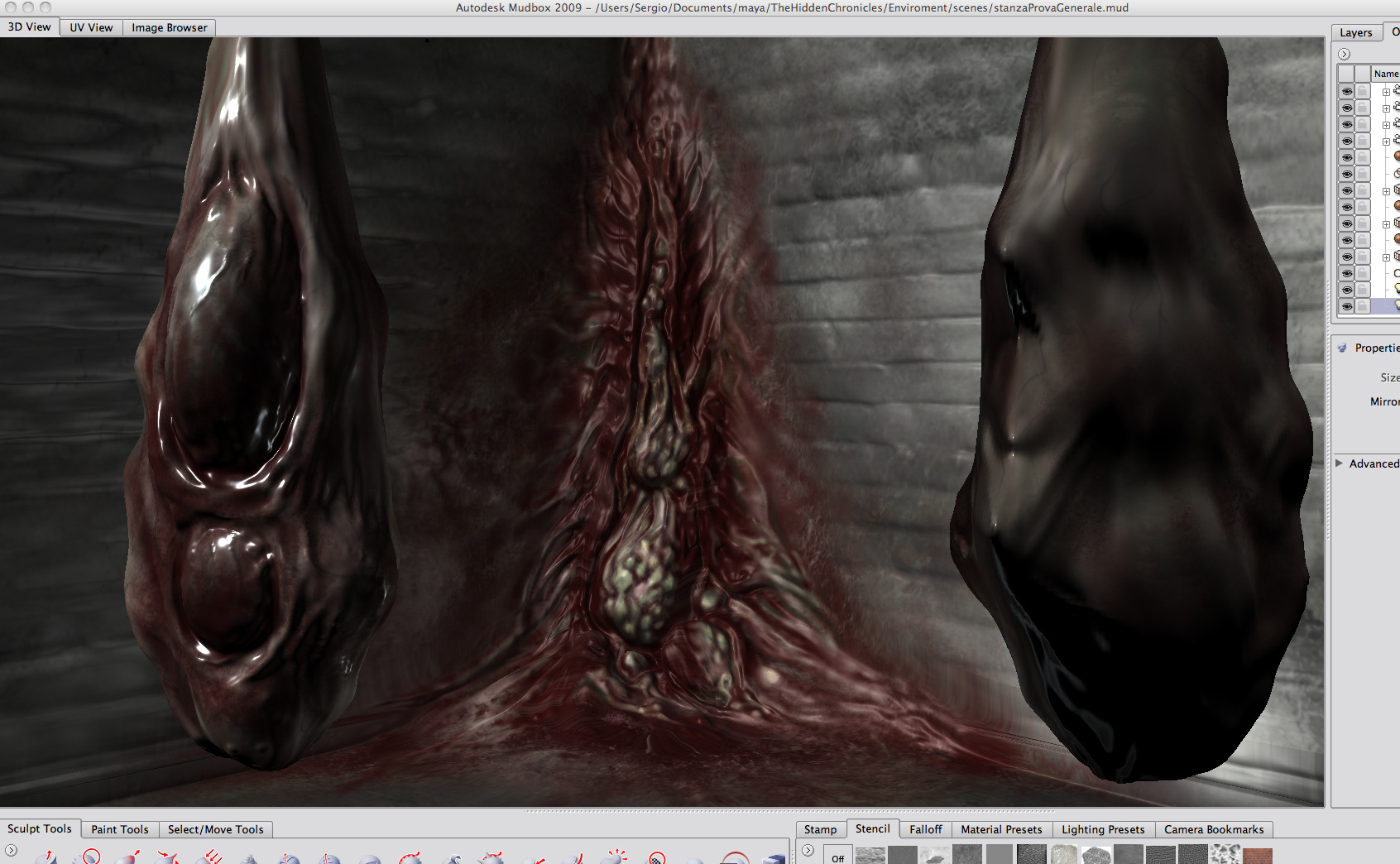
Task: Hide the first object list row
Action: click(1347, 91)
